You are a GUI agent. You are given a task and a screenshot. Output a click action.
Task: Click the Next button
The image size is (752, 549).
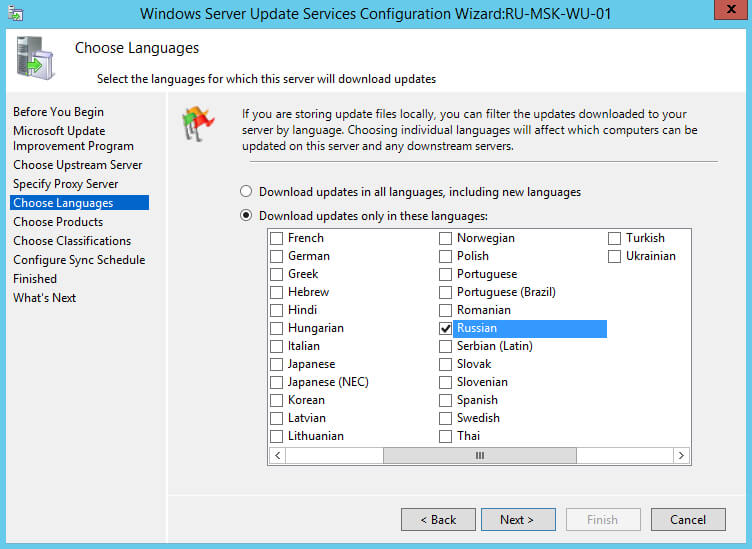[518, 520]
